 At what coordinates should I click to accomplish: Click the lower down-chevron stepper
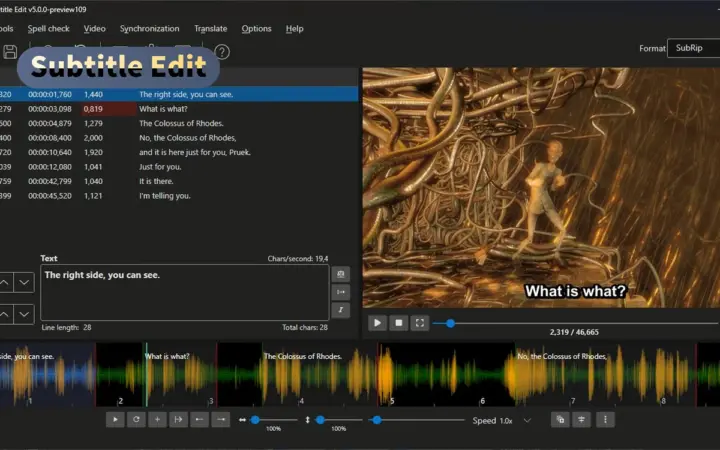pos(24,315)
